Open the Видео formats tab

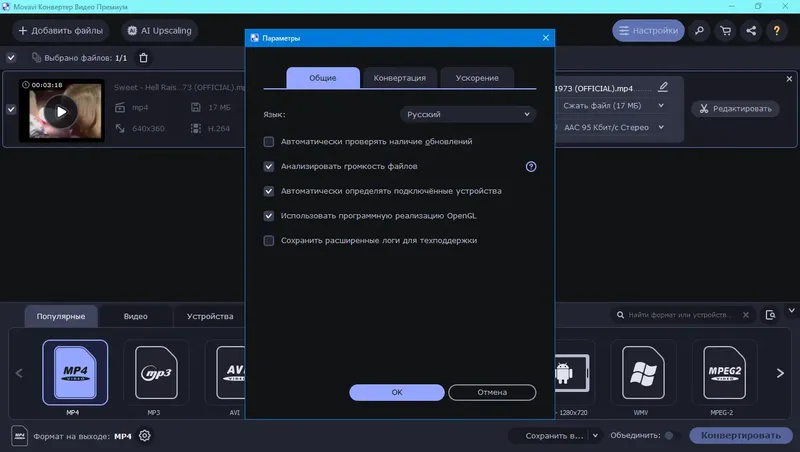click(136, 316)
